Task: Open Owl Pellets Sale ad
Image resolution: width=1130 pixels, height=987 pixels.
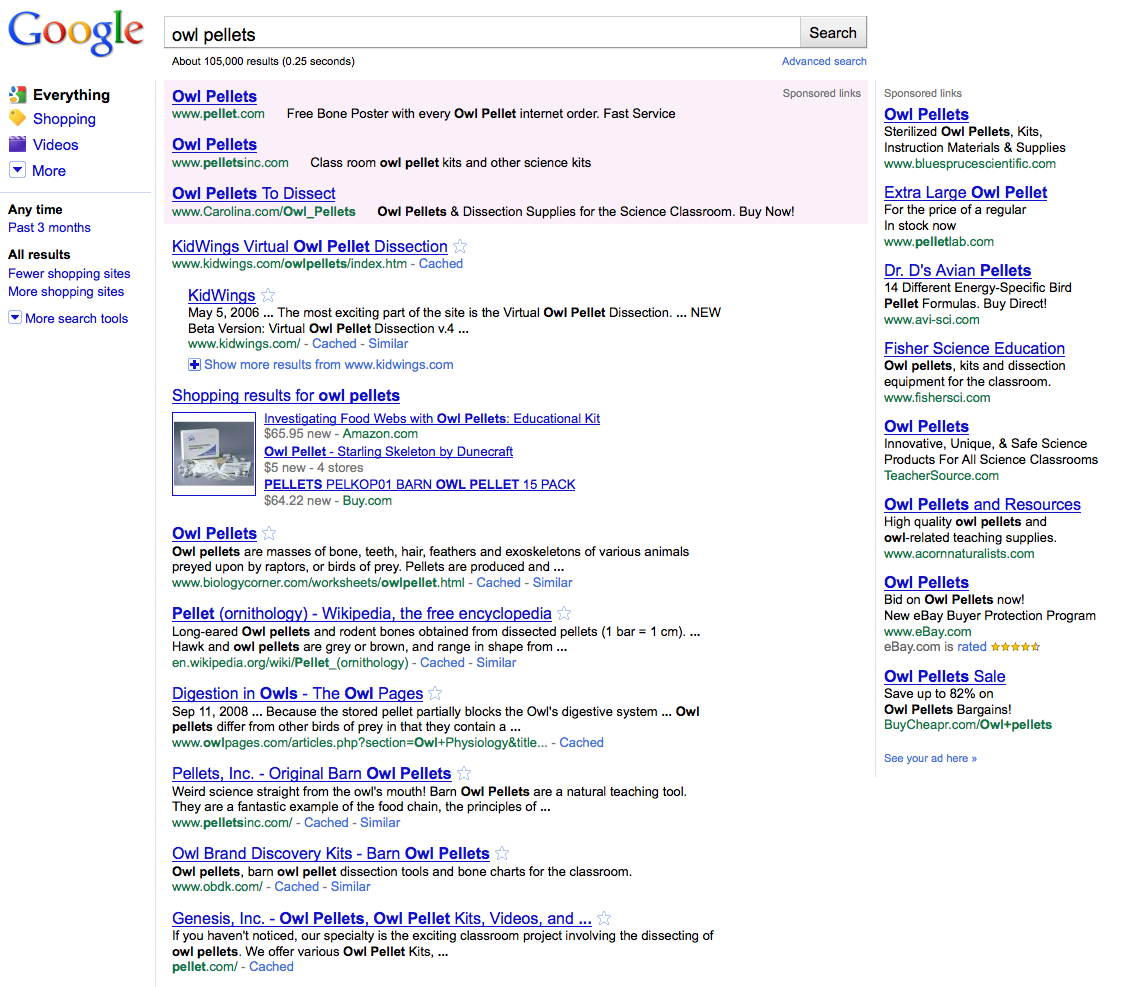Action: coord(944,676)
